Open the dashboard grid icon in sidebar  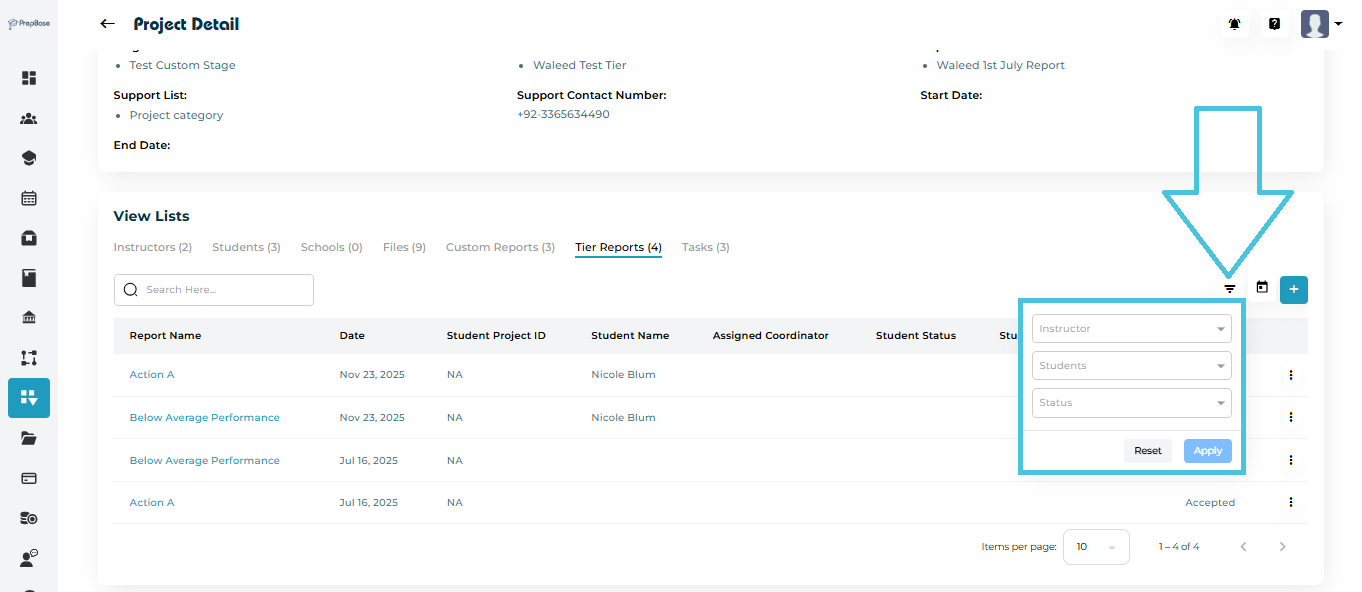point(29,78)
